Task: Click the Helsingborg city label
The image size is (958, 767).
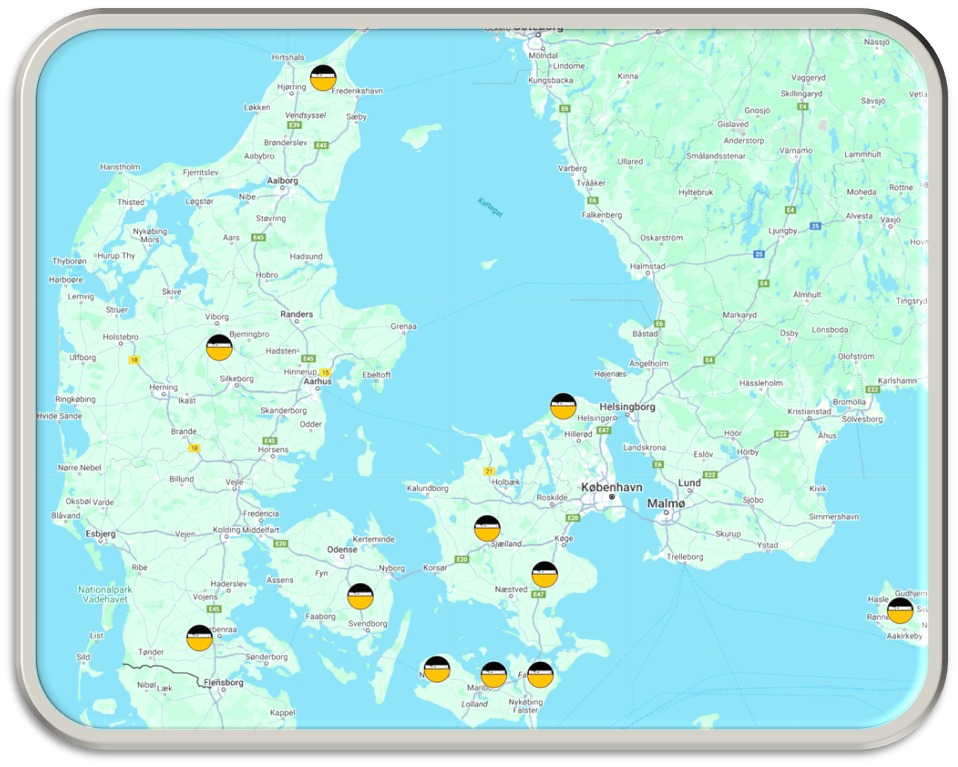Action: (627, 406)
